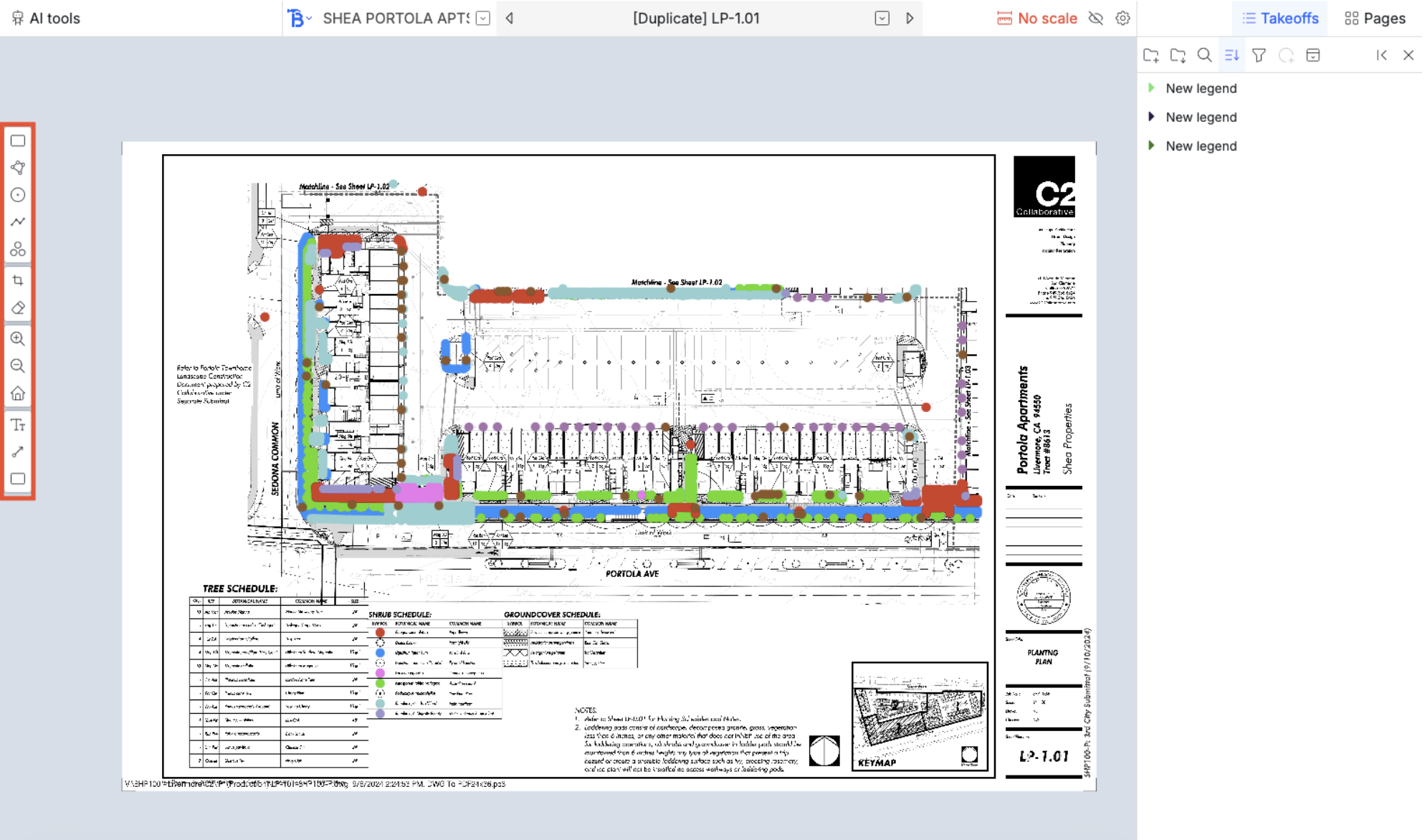1425x840 pixels.
Task: Click the No scale button
Action: (1037, 19)
